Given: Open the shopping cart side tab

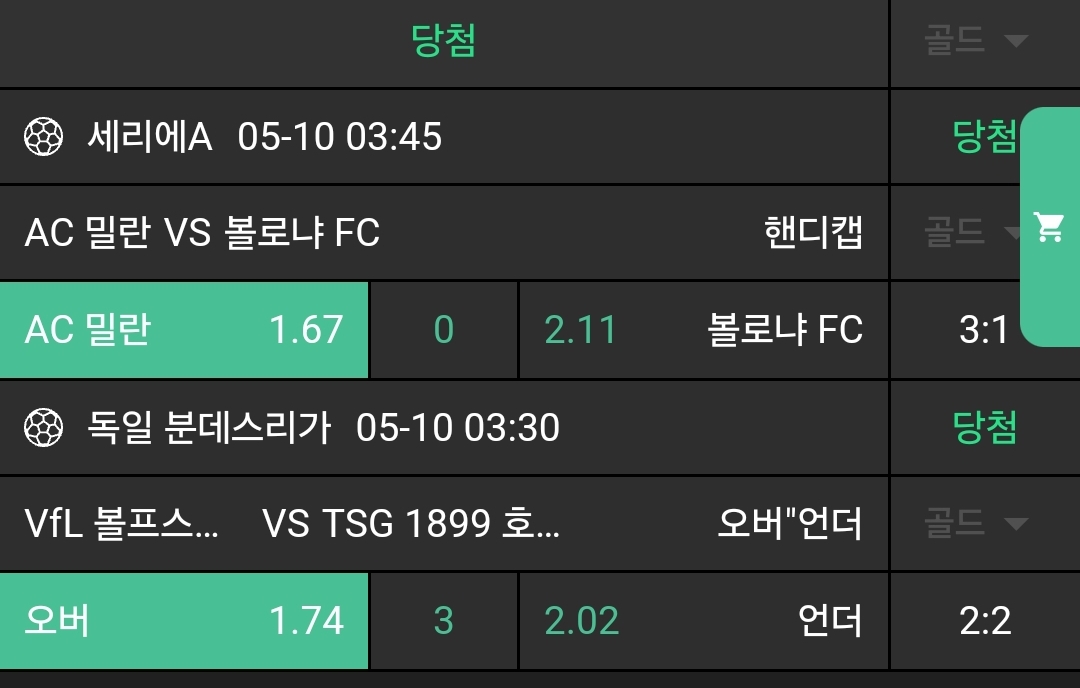Looking at the screenshot, I should (x=1049, y=227).
